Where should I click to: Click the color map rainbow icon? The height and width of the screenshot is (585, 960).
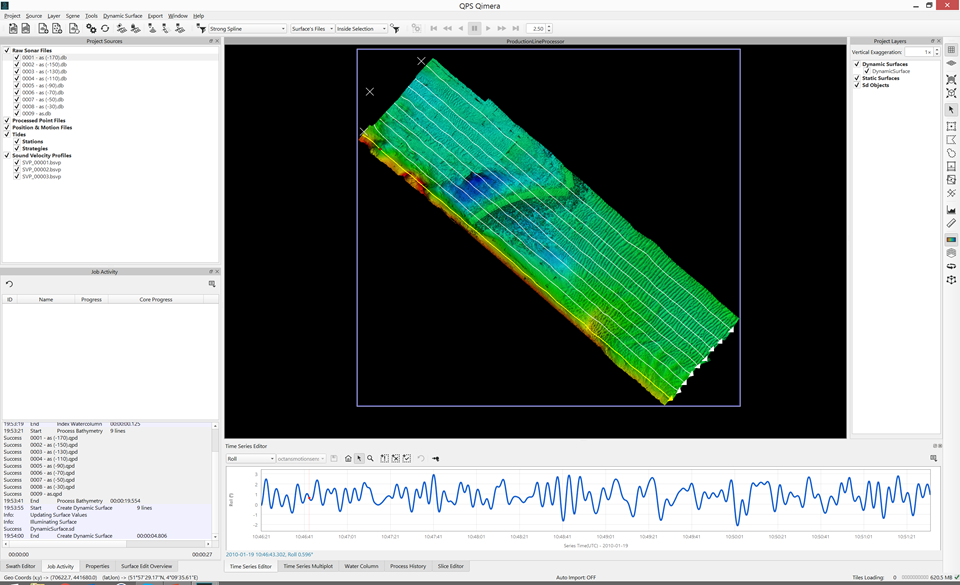(951, 240)
